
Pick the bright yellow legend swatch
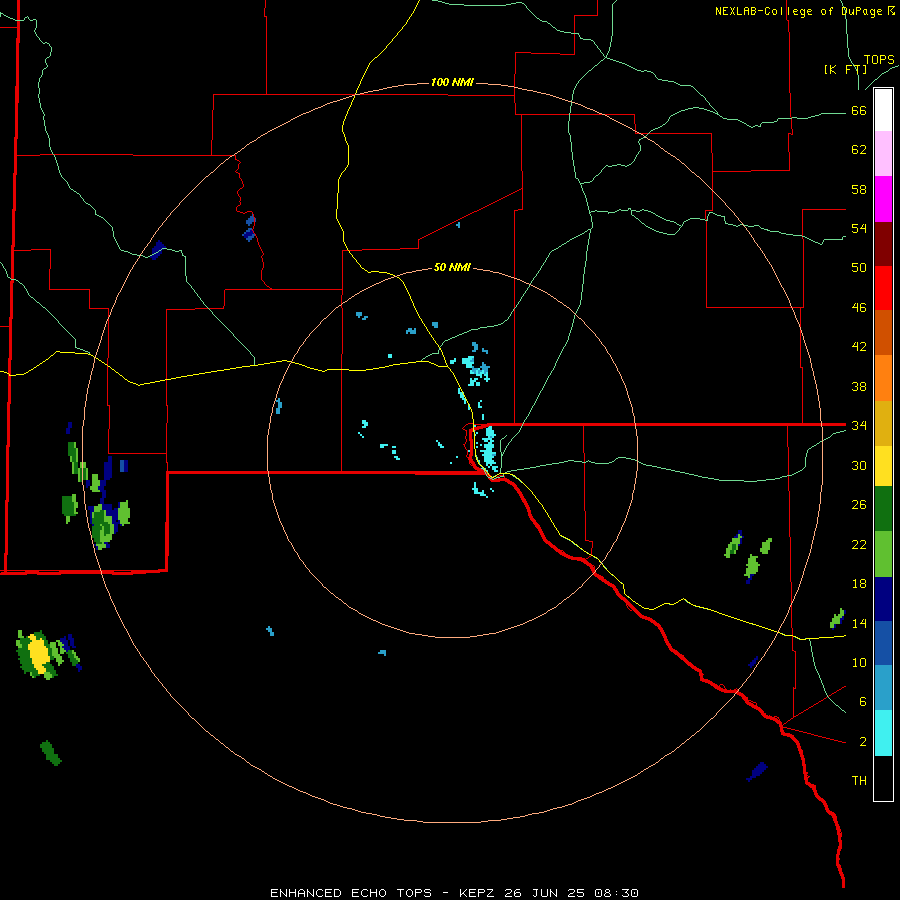[883, 466]
